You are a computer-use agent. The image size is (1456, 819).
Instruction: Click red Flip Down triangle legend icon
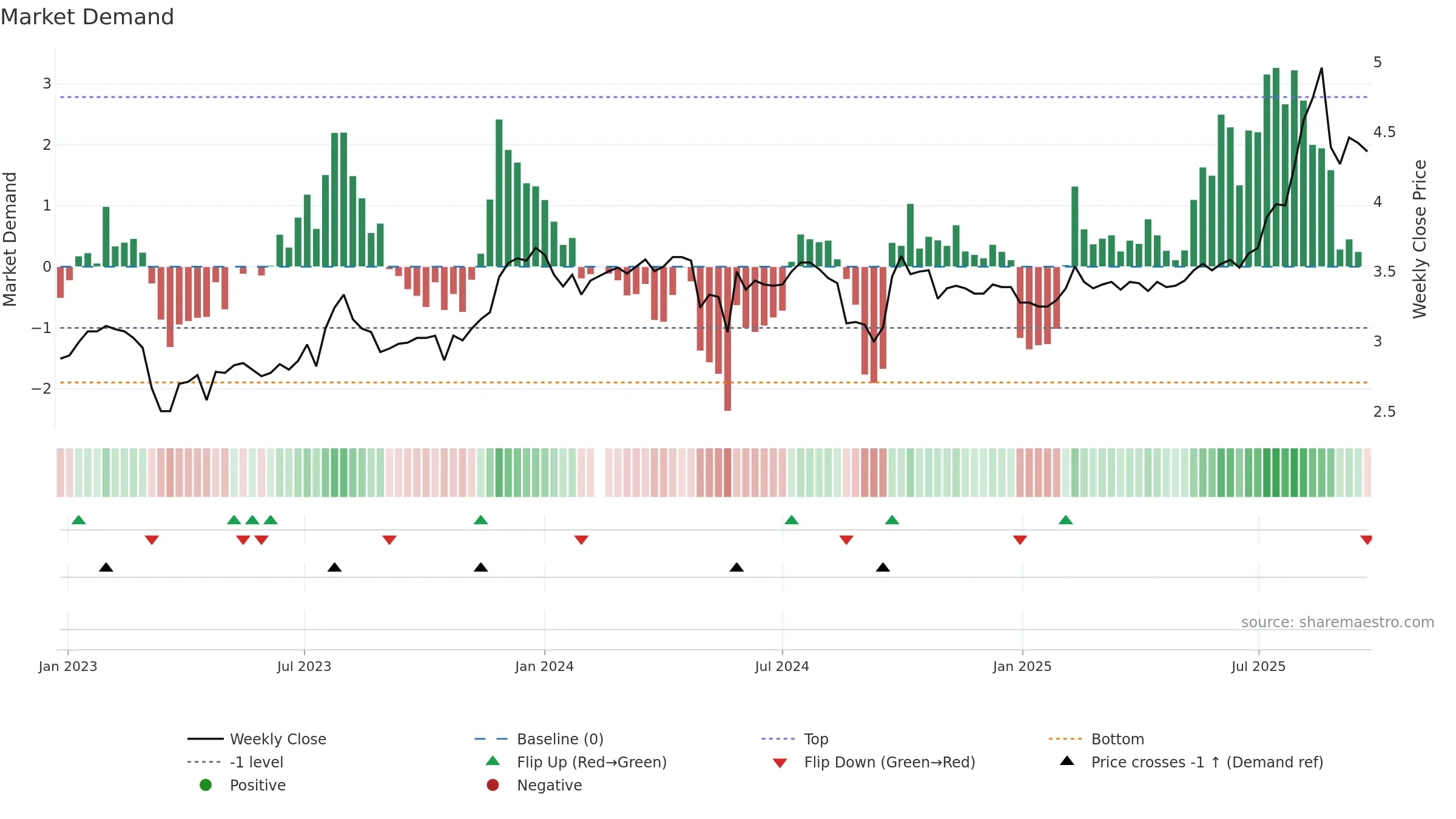click(780, 763)
